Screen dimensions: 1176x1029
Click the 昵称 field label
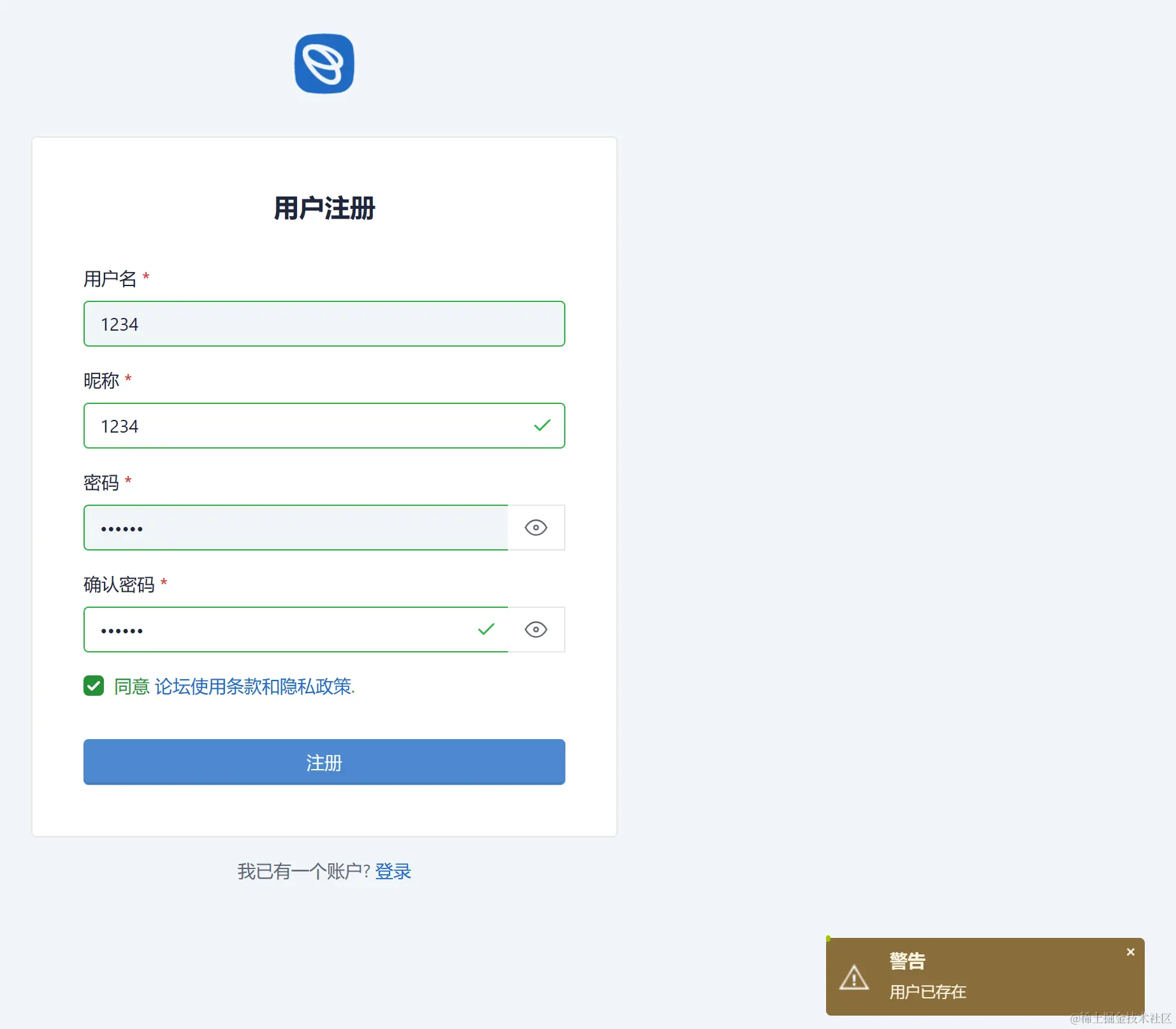pyautogui.click(x=101, y=380)
